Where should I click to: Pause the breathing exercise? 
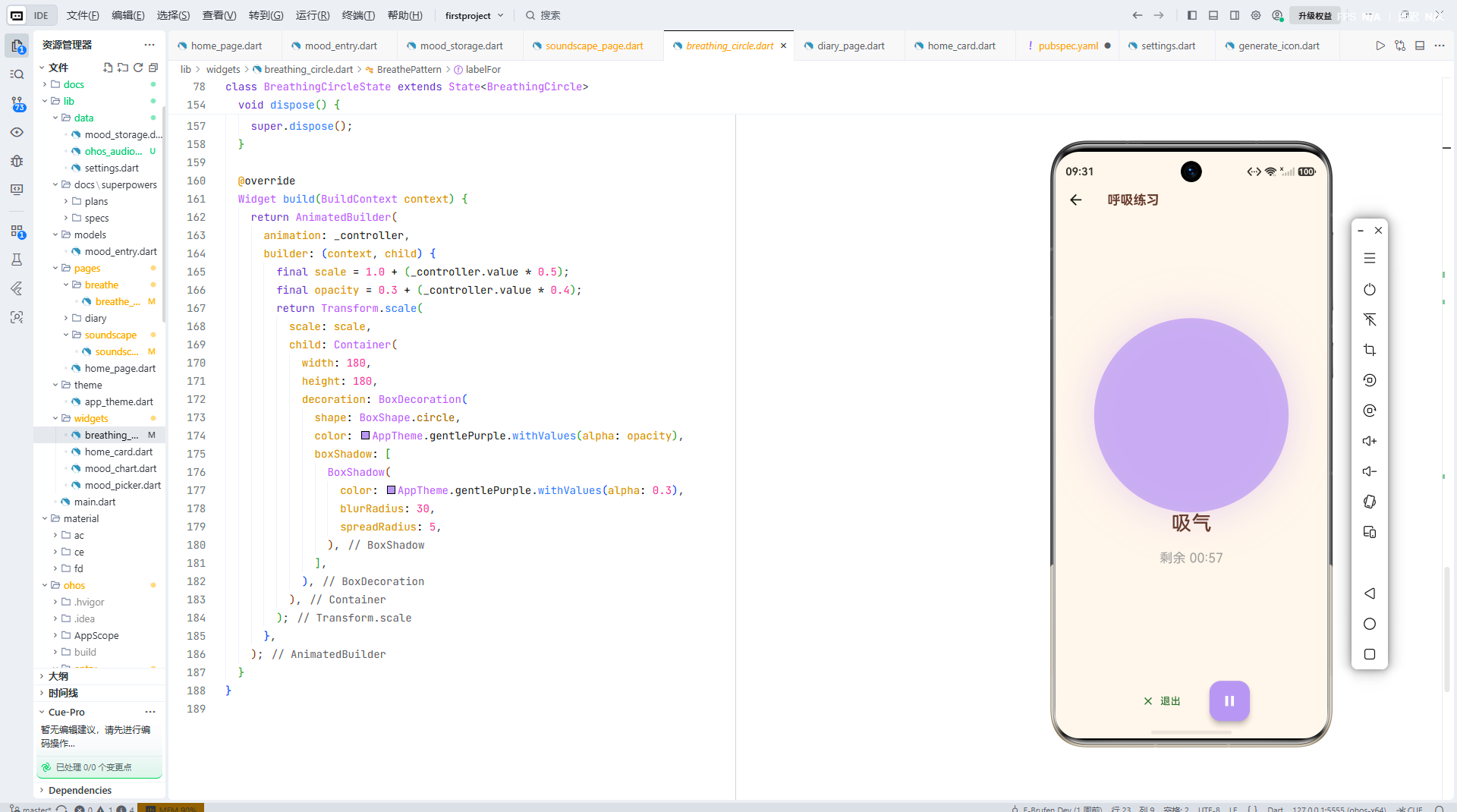1229,700
